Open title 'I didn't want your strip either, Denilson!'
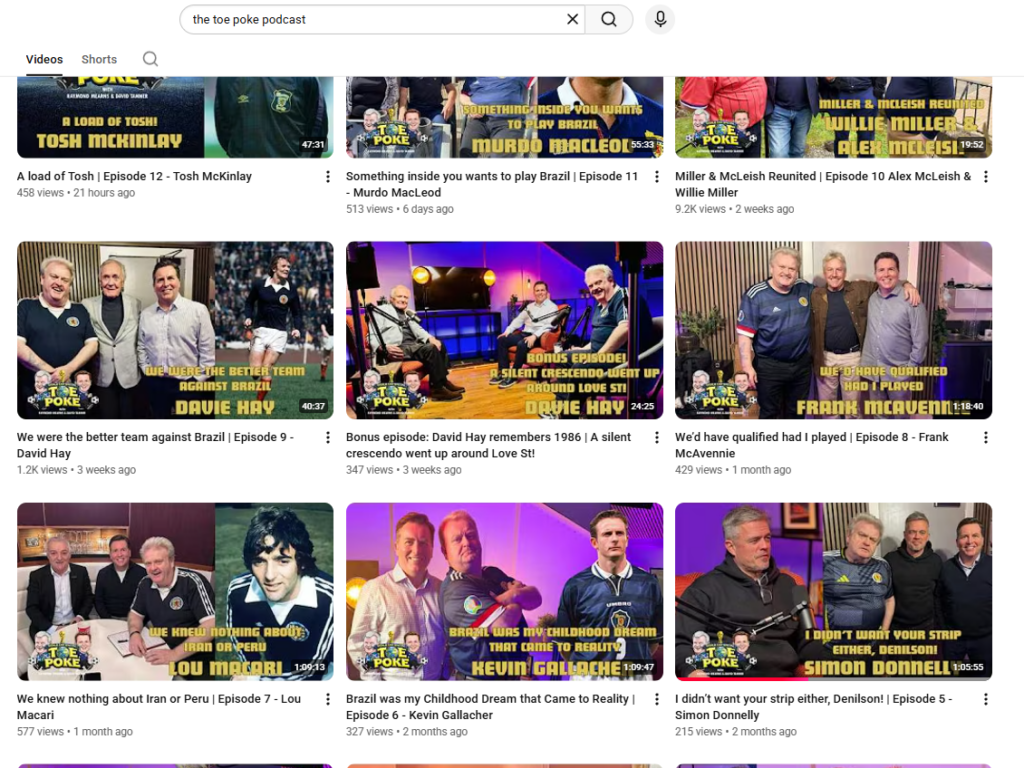This screenshot has height=768, width=1024. pos(814,707)
